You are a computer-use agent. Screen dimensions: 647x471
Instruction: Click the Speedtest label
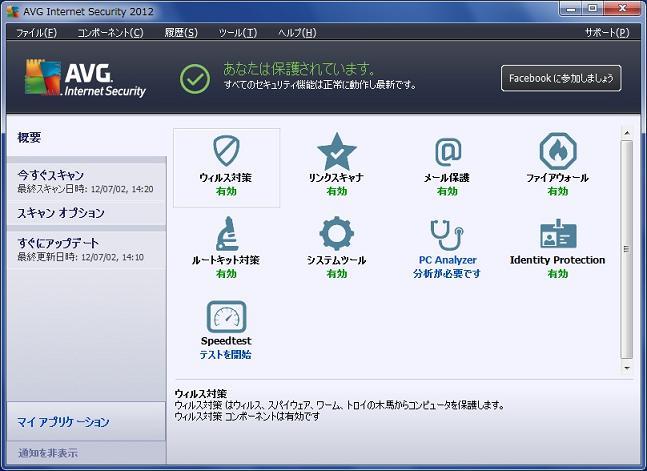click(226, 341)
